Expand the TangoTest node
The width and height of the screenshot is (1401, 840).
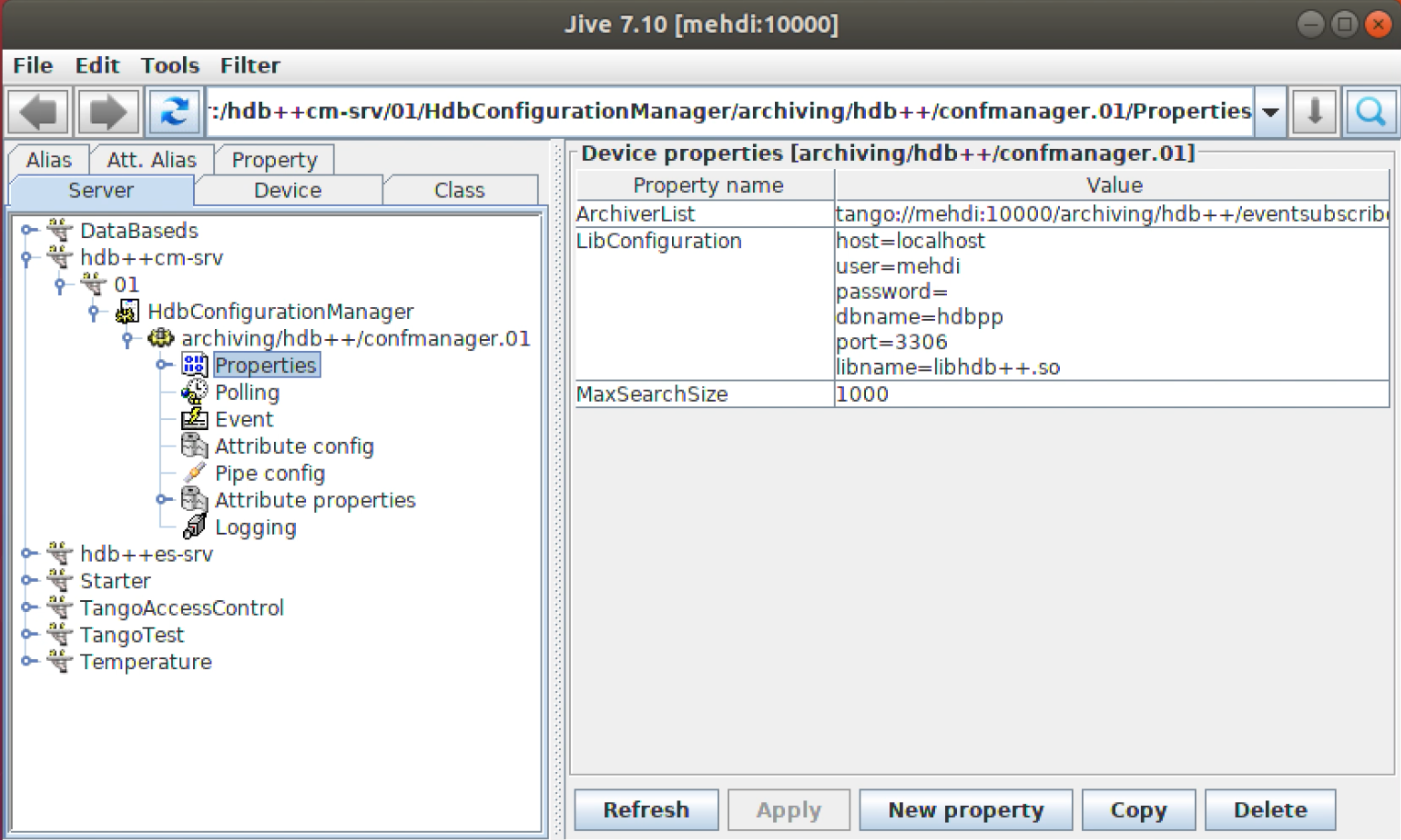[x=28, y=634]
